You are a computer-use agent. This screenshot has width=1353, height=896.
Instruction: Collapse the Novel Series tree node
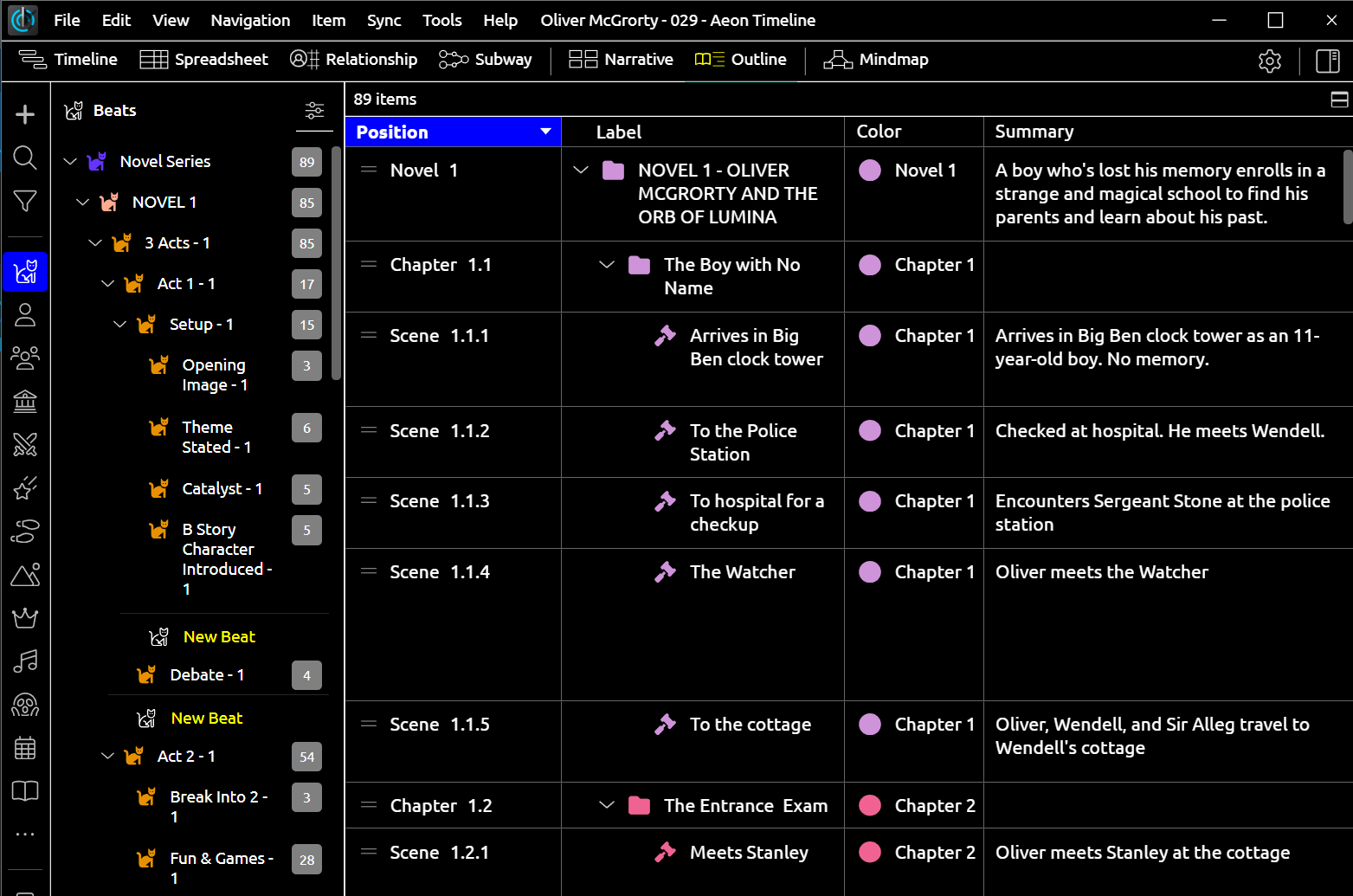[x=71, y=162]
